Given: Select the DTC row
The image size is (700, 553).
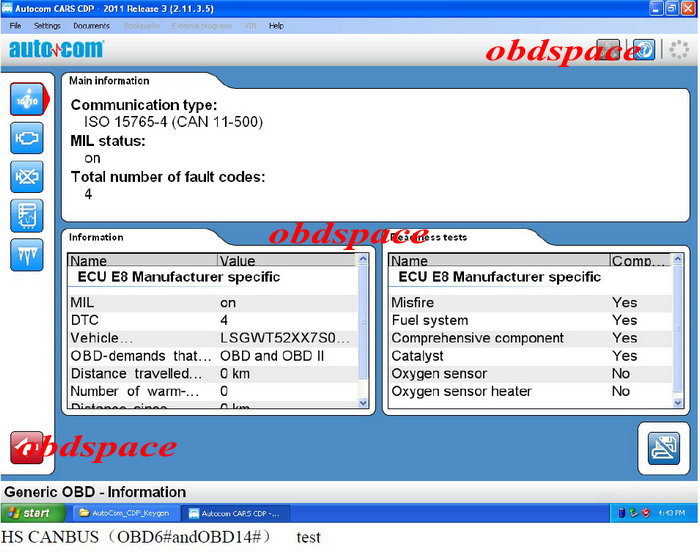Looking at the screenshot, I should (213, 320).
